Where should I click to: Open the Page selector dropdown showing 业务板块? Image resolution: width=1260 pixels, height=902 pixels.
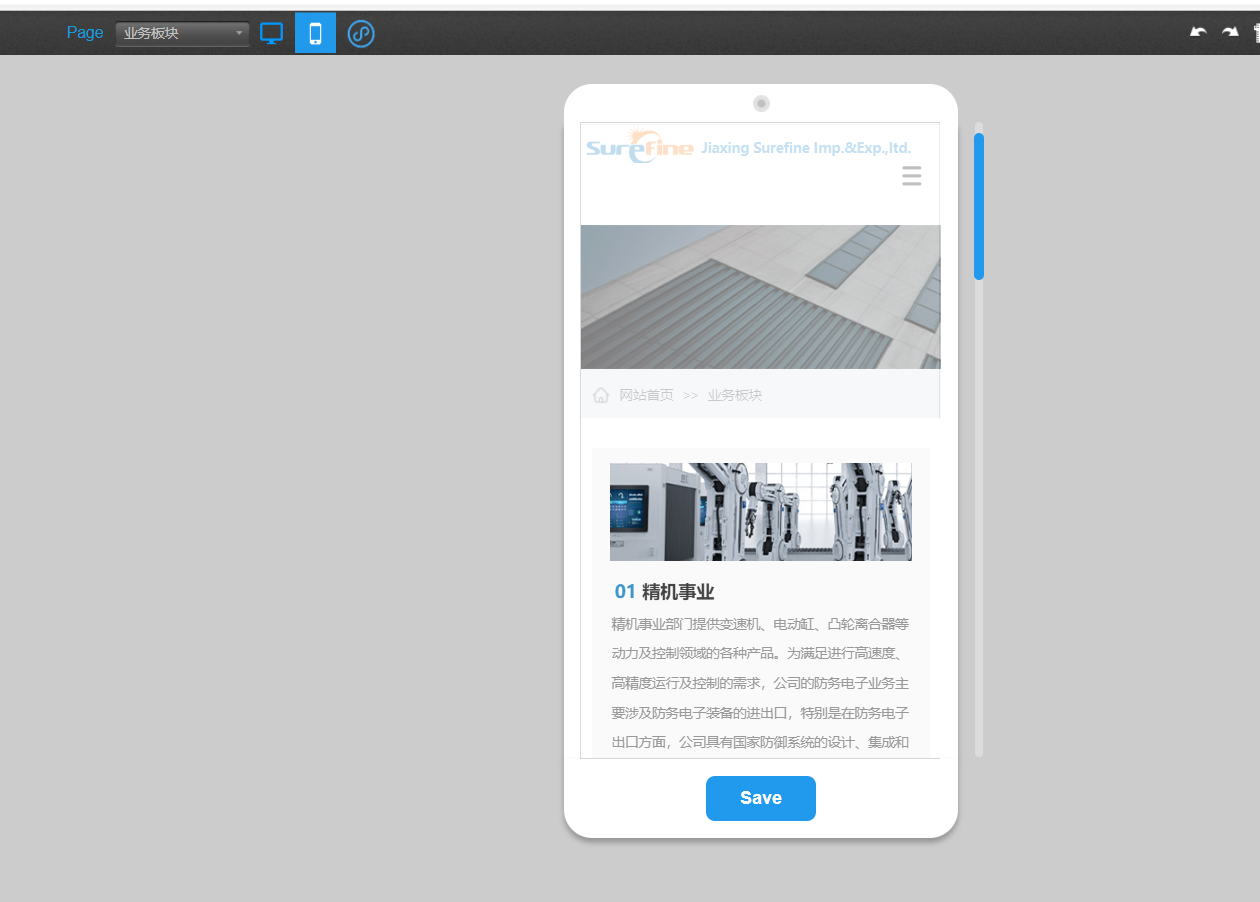coord(182,34)
